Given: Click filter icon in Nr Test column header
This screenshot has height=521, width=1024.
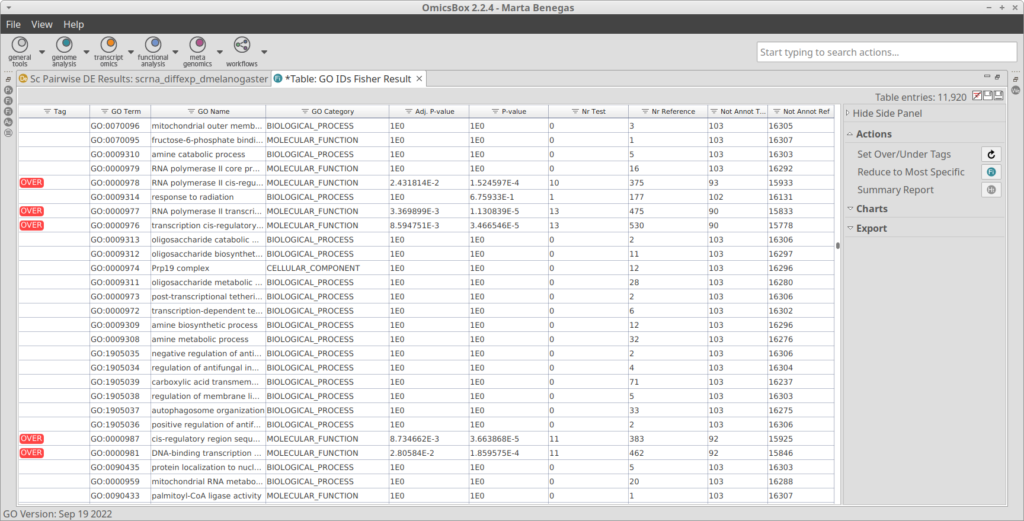Looking at the screenshot, I should [575, 112].
